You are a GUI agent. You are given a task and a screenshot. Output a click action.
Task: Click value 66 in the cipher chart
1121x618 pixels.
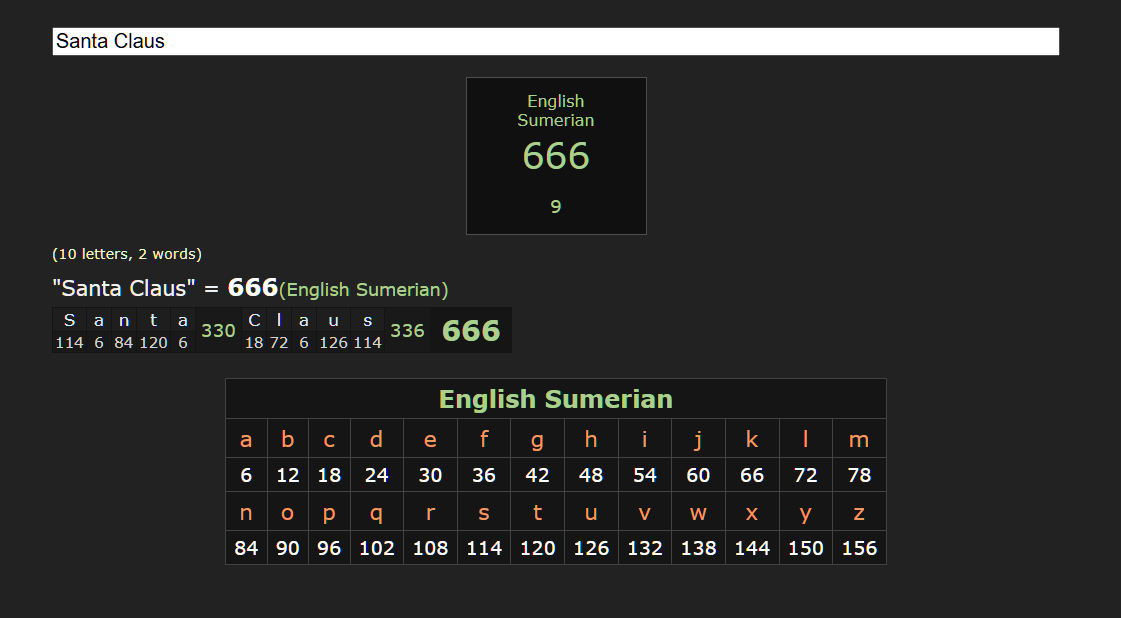tap(751, 475)
